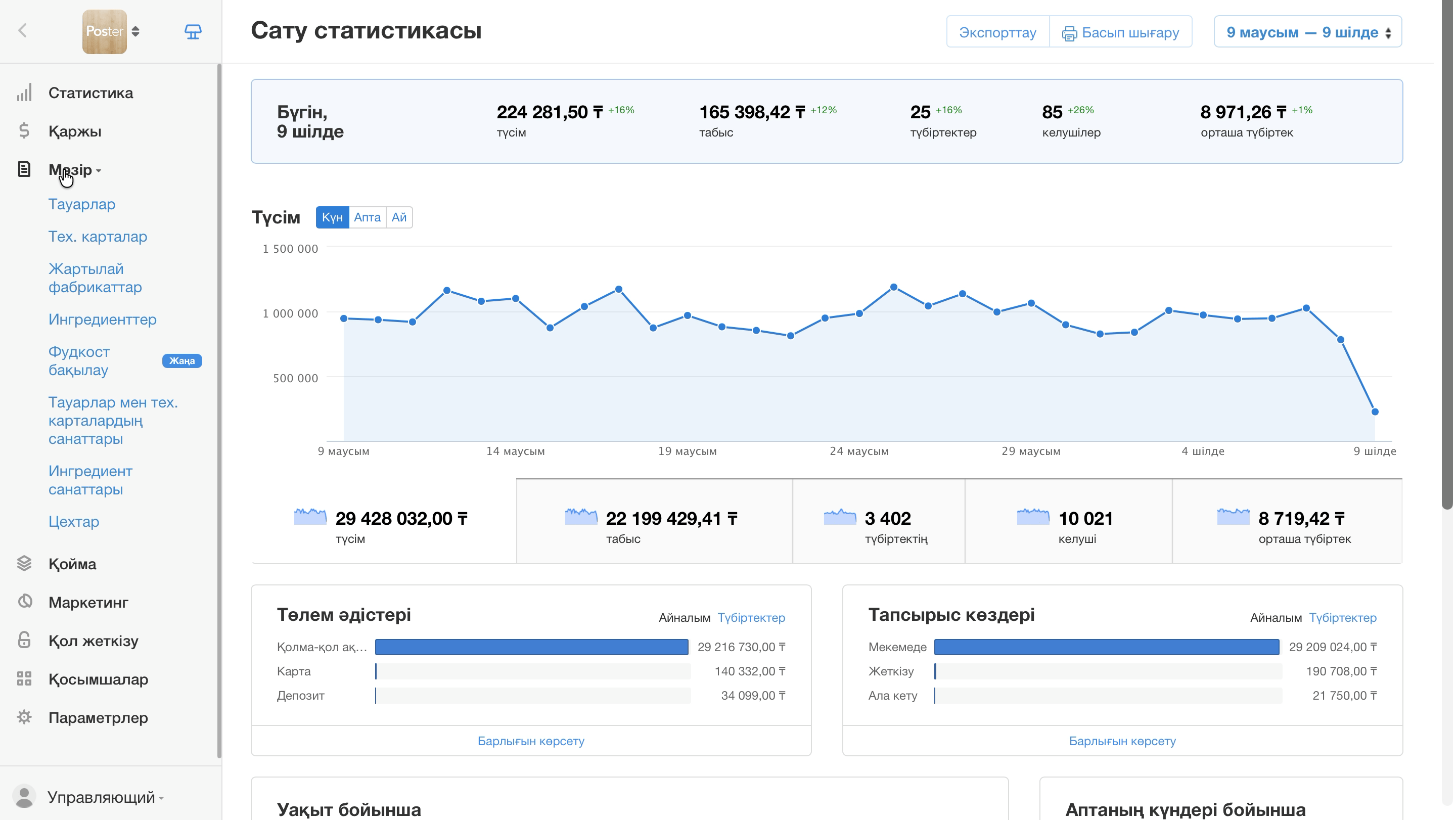Click the sparkline icon beside түсім total
The width and height of the screenshot is (1456, 820).
[x=310, y=517]
